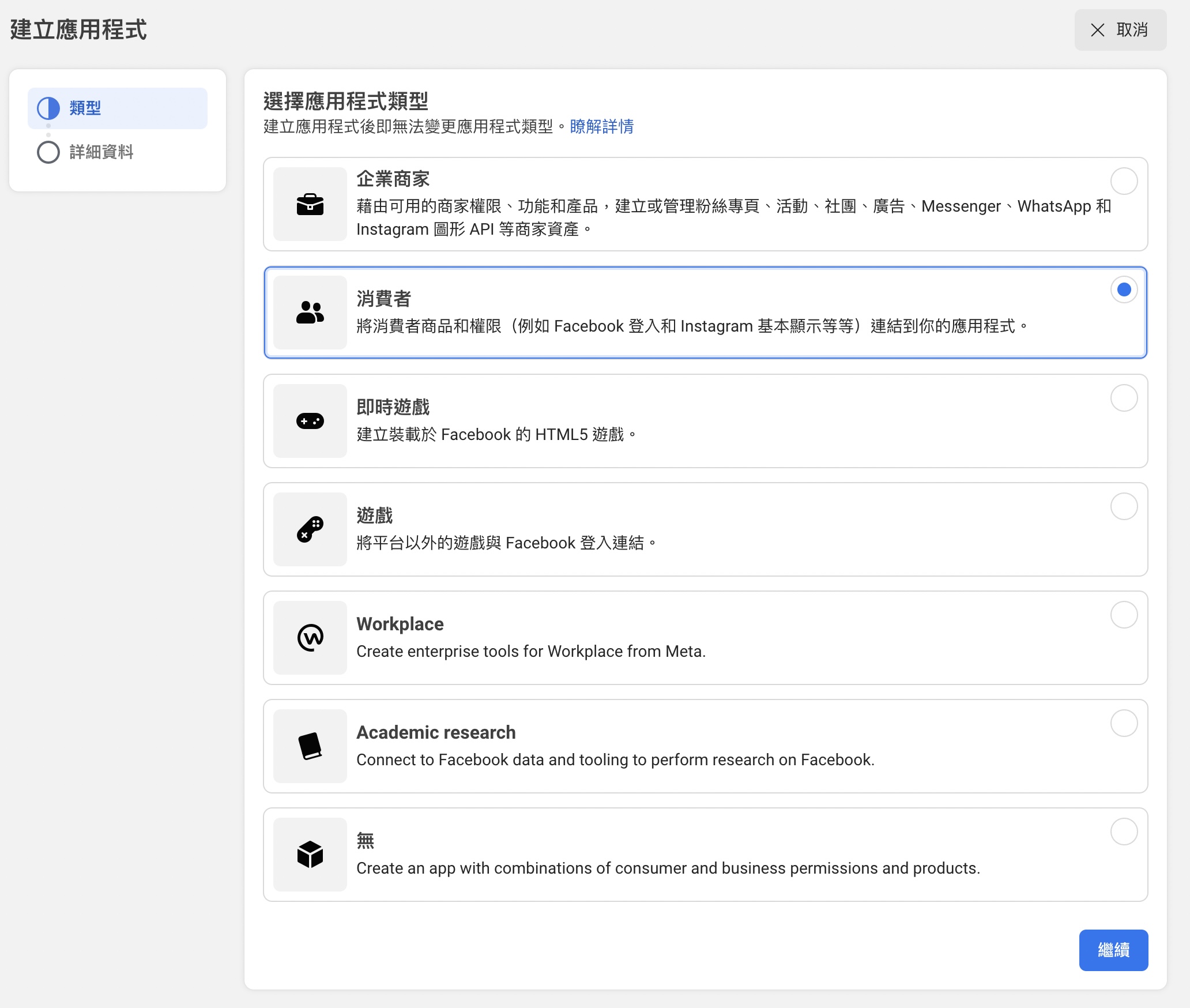Click the X icon beside 取消
Image resolution: width=1190 pixels, height=1008 pixels.
tap(1097, 30)
